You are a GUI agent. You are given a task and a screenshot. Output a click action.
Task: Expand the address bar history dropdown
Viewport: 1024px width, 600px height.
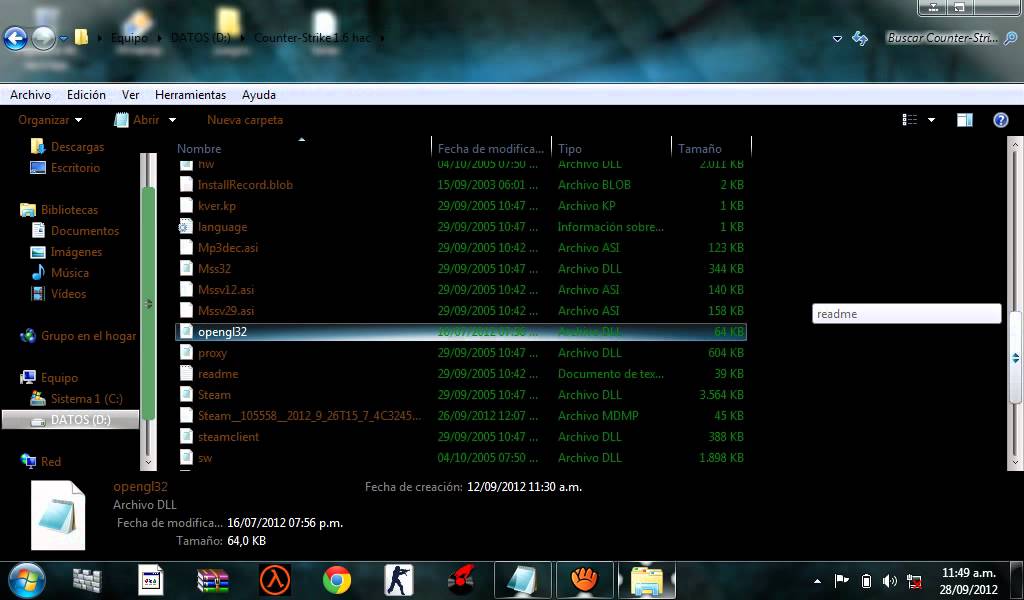pyautogui.click(x=837, y=39)
